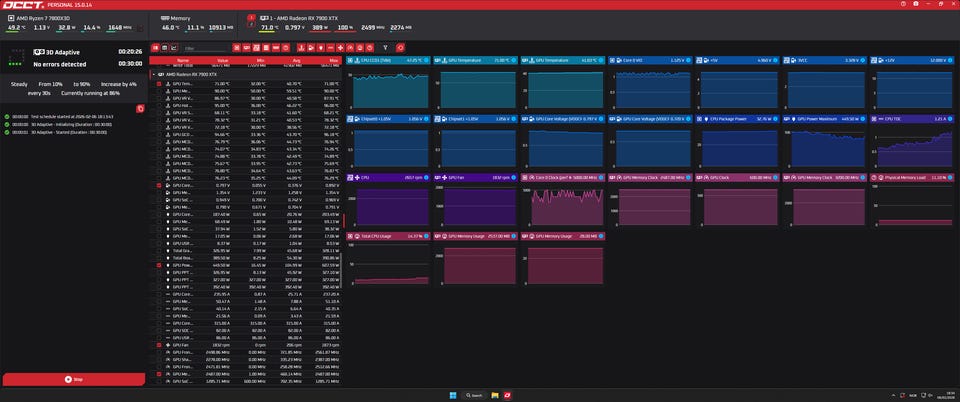Switch the sensor view to graph mode icon
The image size is (960, 402).
pos(175,47)
